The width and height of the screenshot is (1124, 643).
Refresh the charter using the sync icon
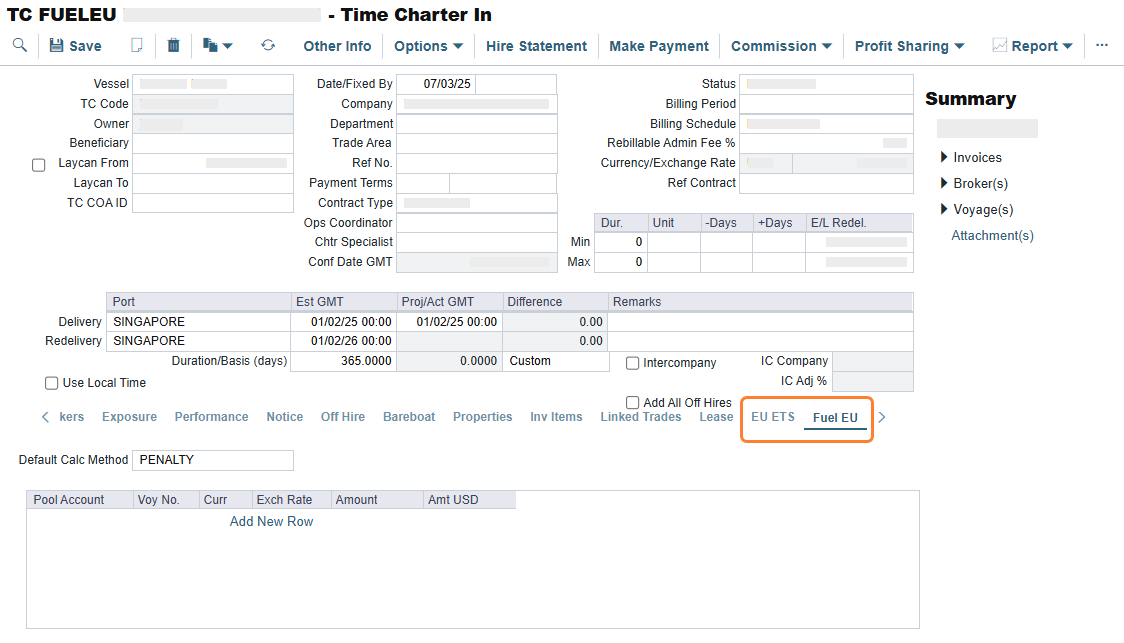267,46
